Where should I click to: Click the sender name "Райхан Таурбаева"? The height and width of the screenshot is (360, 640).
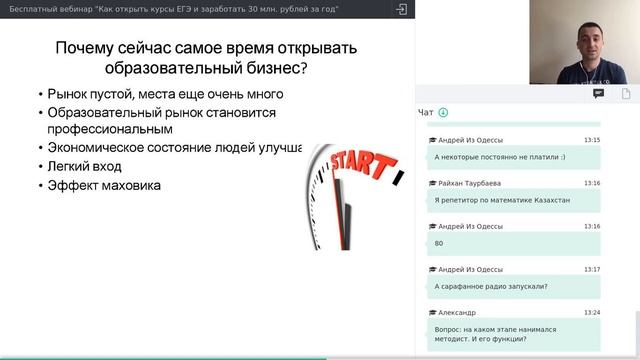coord(469,183)
